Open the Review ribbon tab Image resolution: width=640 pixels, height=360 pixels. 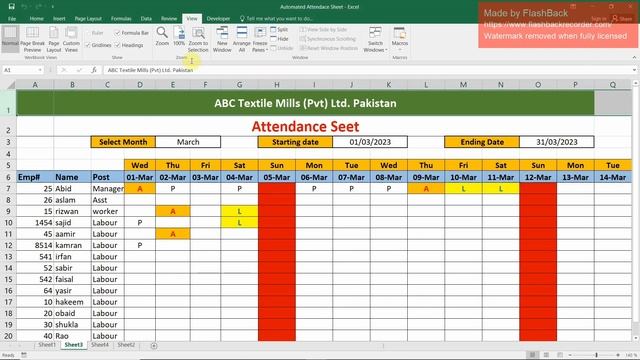pos(169,19)
